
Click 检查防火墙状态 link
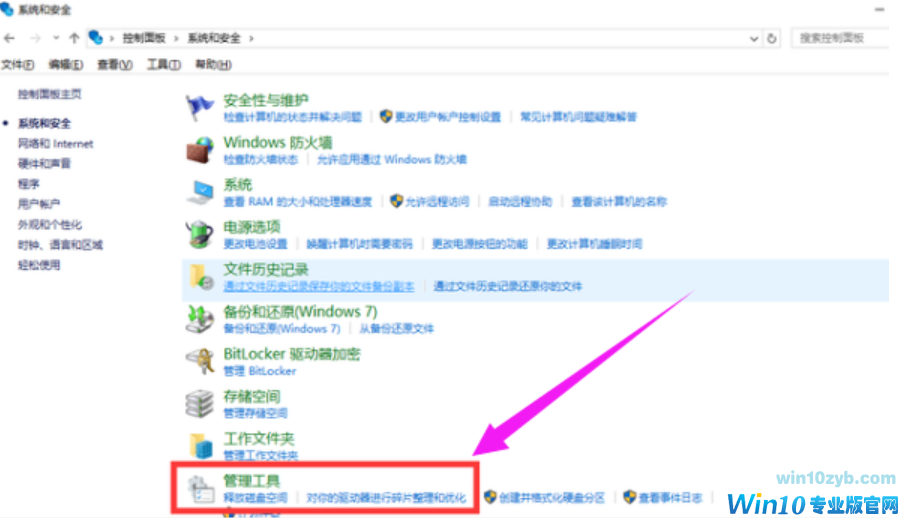(261, 159)
